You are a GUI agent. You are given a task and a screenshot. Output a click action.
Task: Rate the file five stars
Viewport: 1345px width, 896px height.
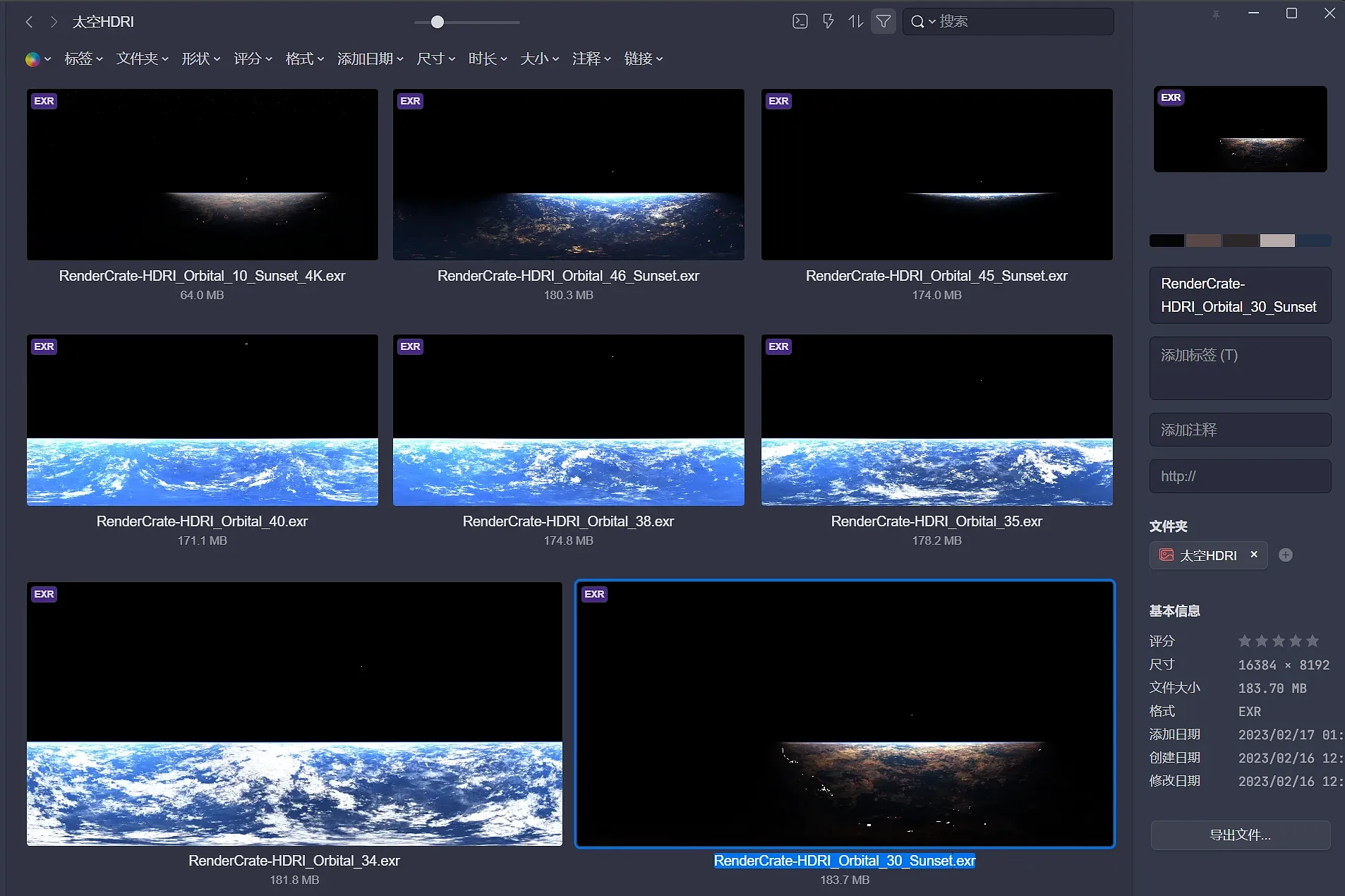1313,641
